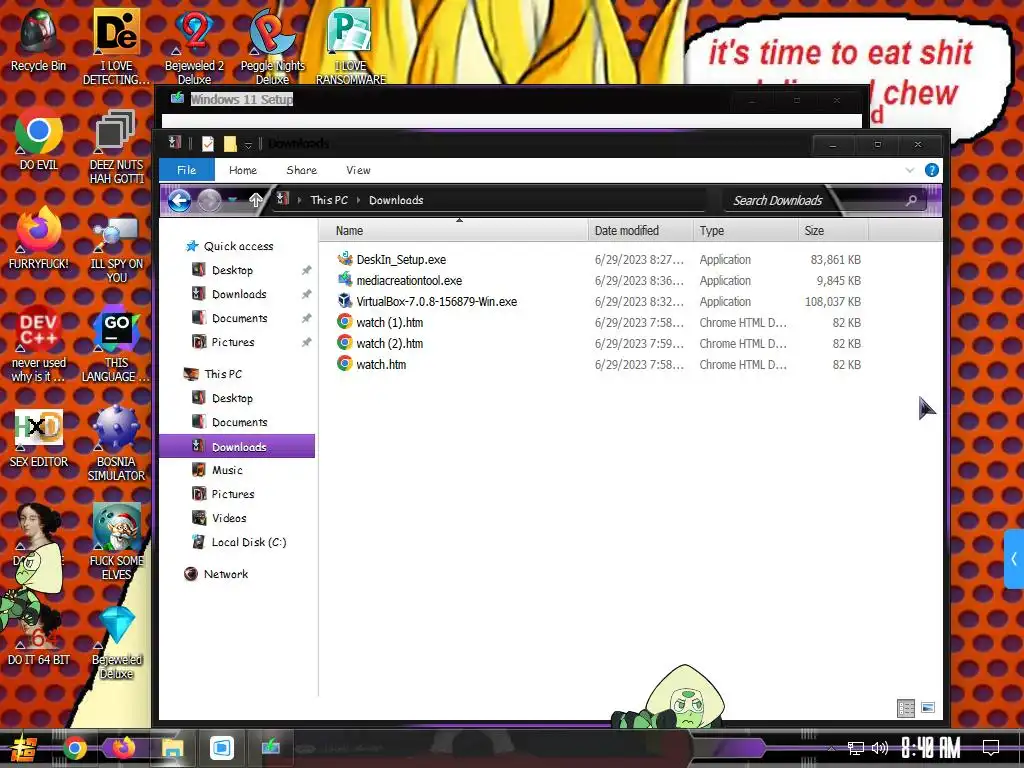Viewport: 1024px width, 768px height.
Task: Select the DeskIn_Setup.exe file
Action: [401, 260]
